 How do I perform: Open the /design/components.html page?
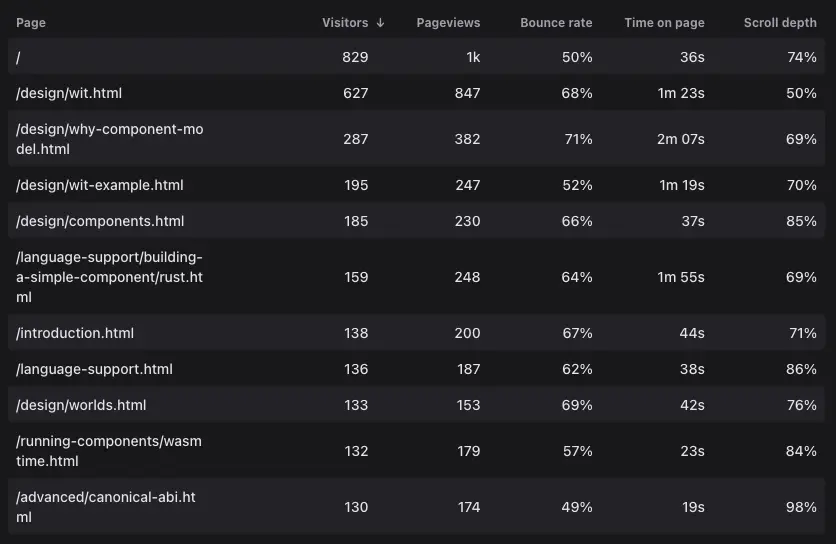(100, 221)
